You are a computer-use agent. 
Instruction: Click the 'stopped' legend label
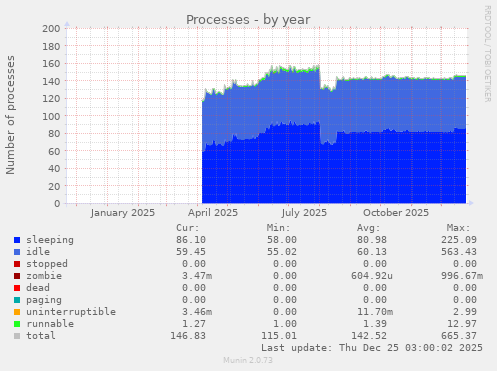(x=47, y=264)
